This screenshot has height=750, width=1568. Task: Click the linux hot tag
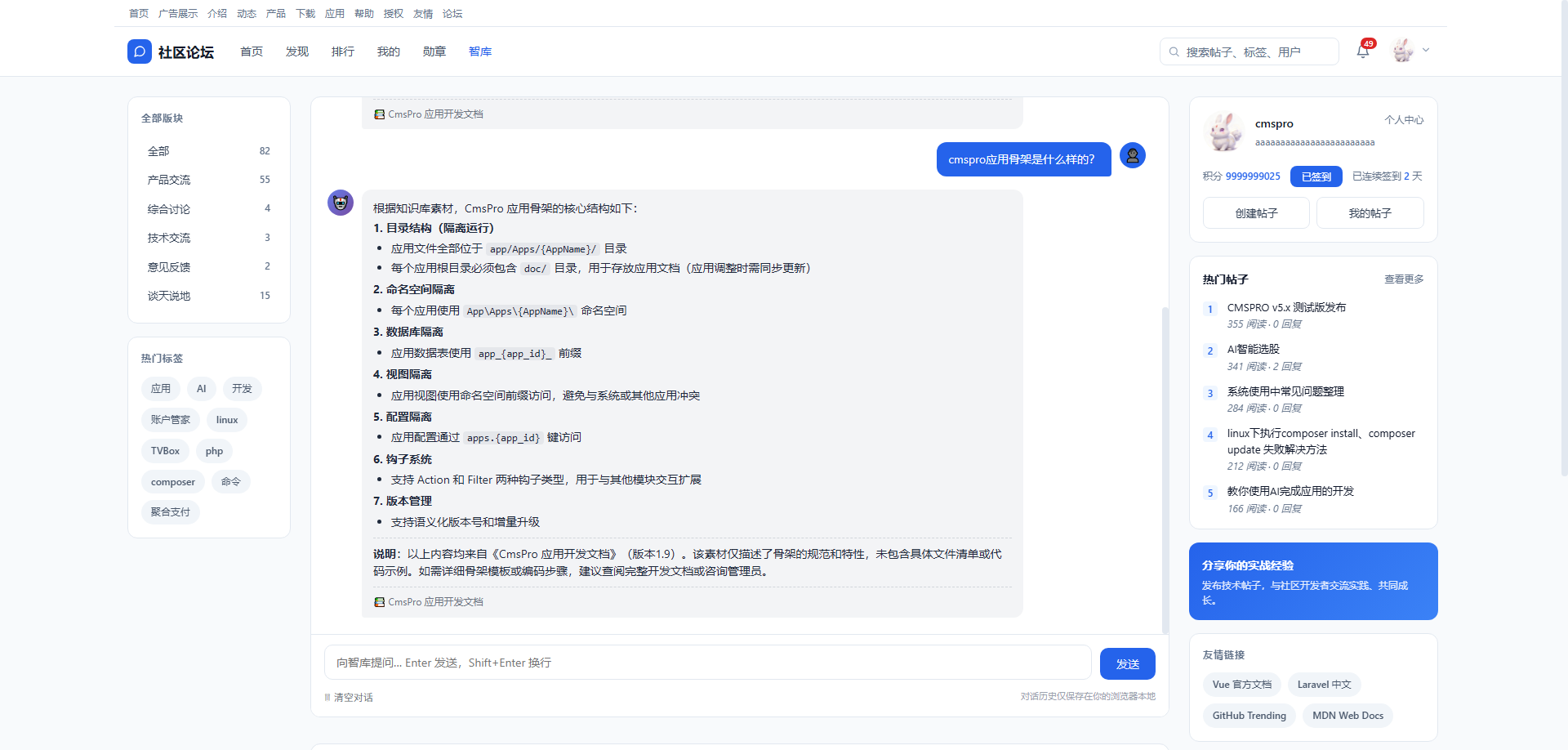coord(227,420)
